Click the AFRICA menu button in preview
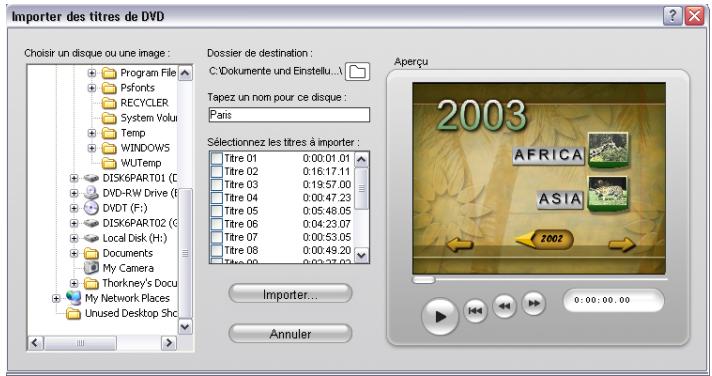 pyautogui.click(x=548, y=155)
